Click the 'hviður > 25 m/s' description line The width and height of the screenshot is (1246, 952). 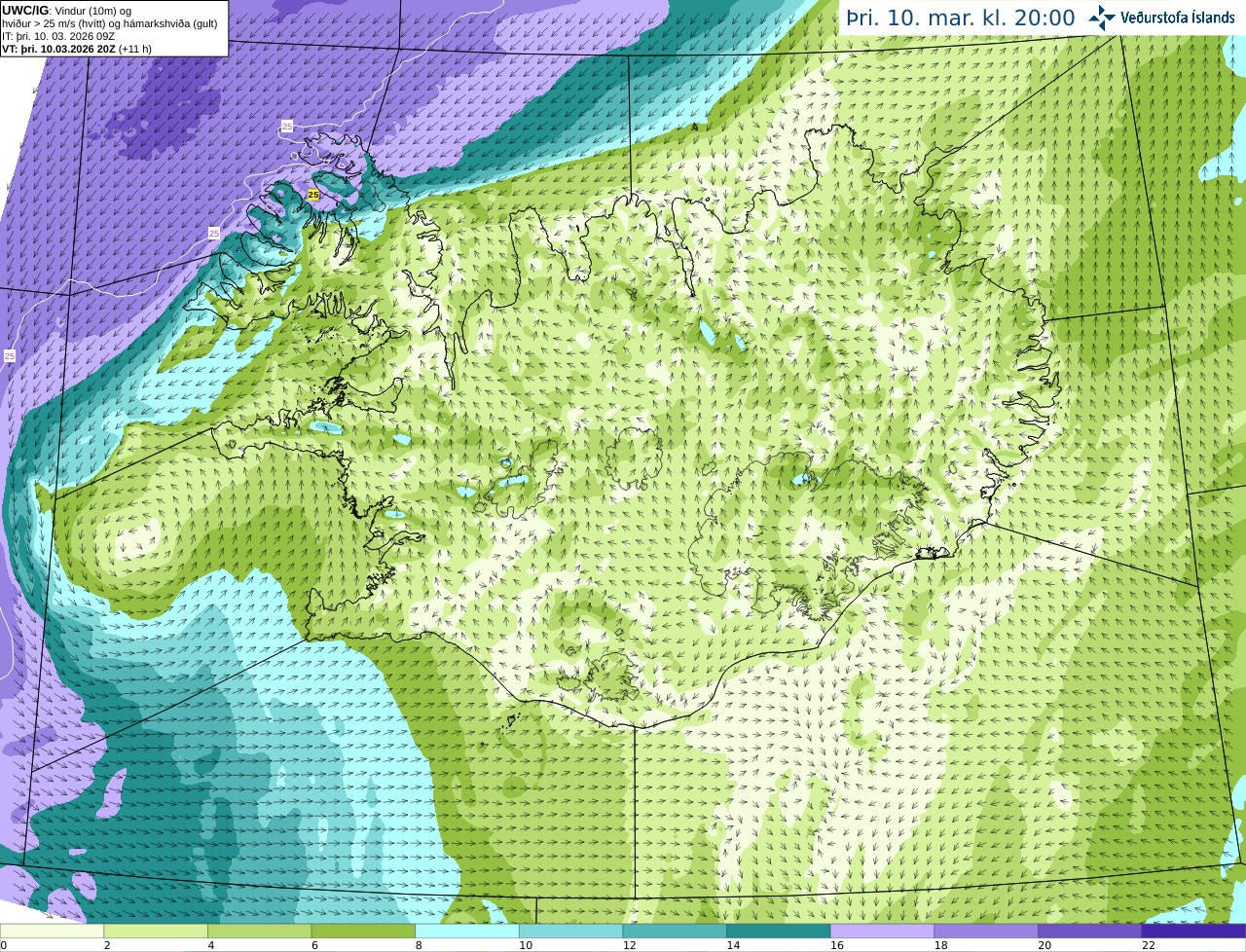pyautogui.click(x=109, y=23)
